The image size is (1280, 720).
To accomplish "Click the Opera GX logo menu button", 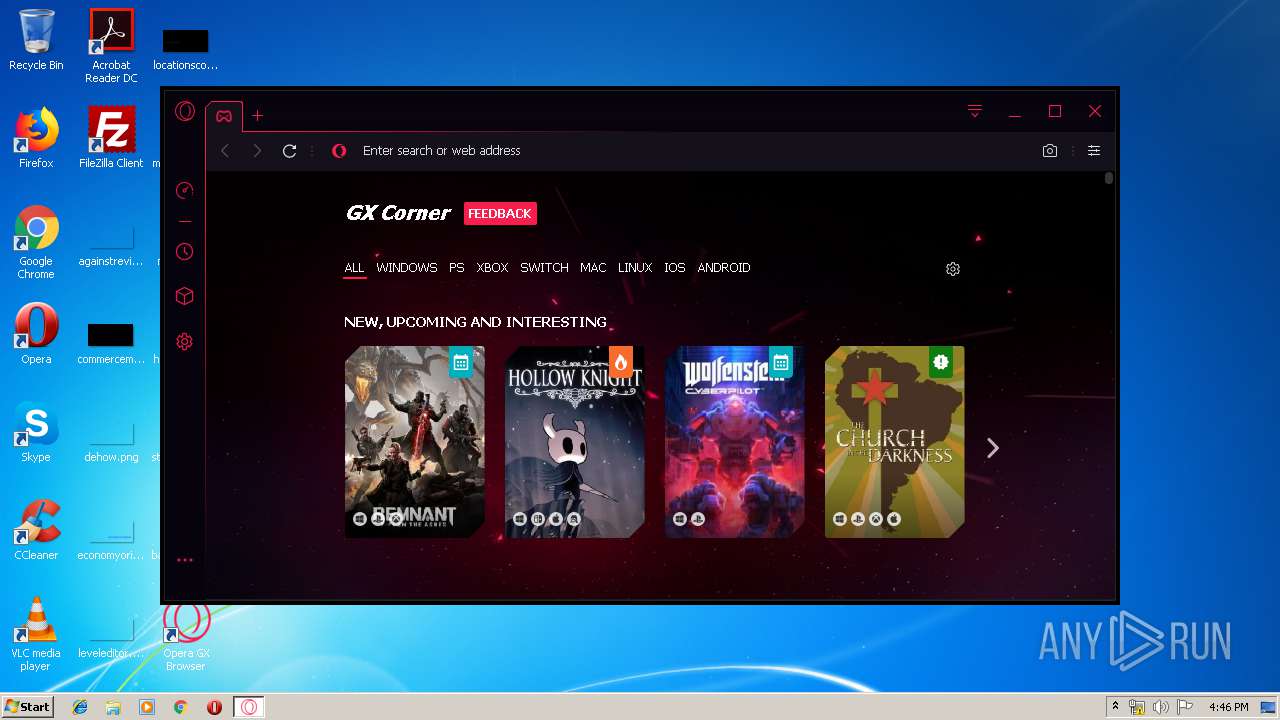I will pos(185,111).
